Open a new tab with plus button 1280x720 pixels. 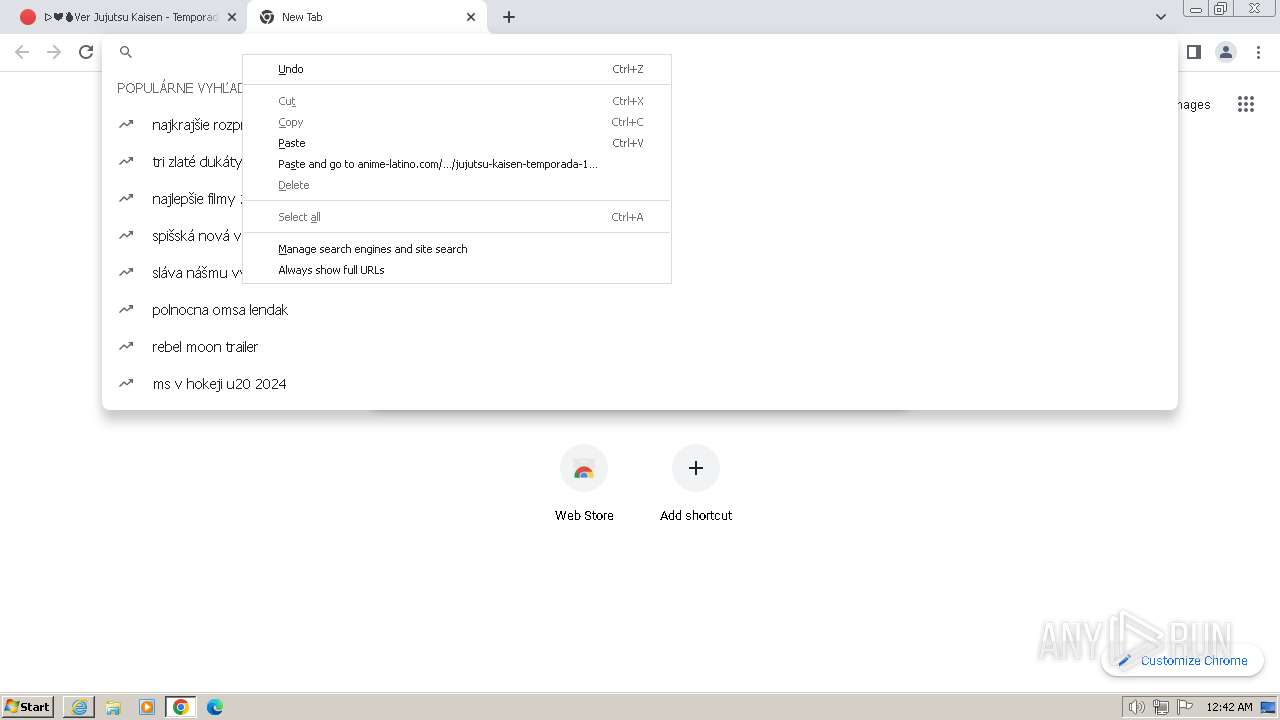click(x=508, y=17)
